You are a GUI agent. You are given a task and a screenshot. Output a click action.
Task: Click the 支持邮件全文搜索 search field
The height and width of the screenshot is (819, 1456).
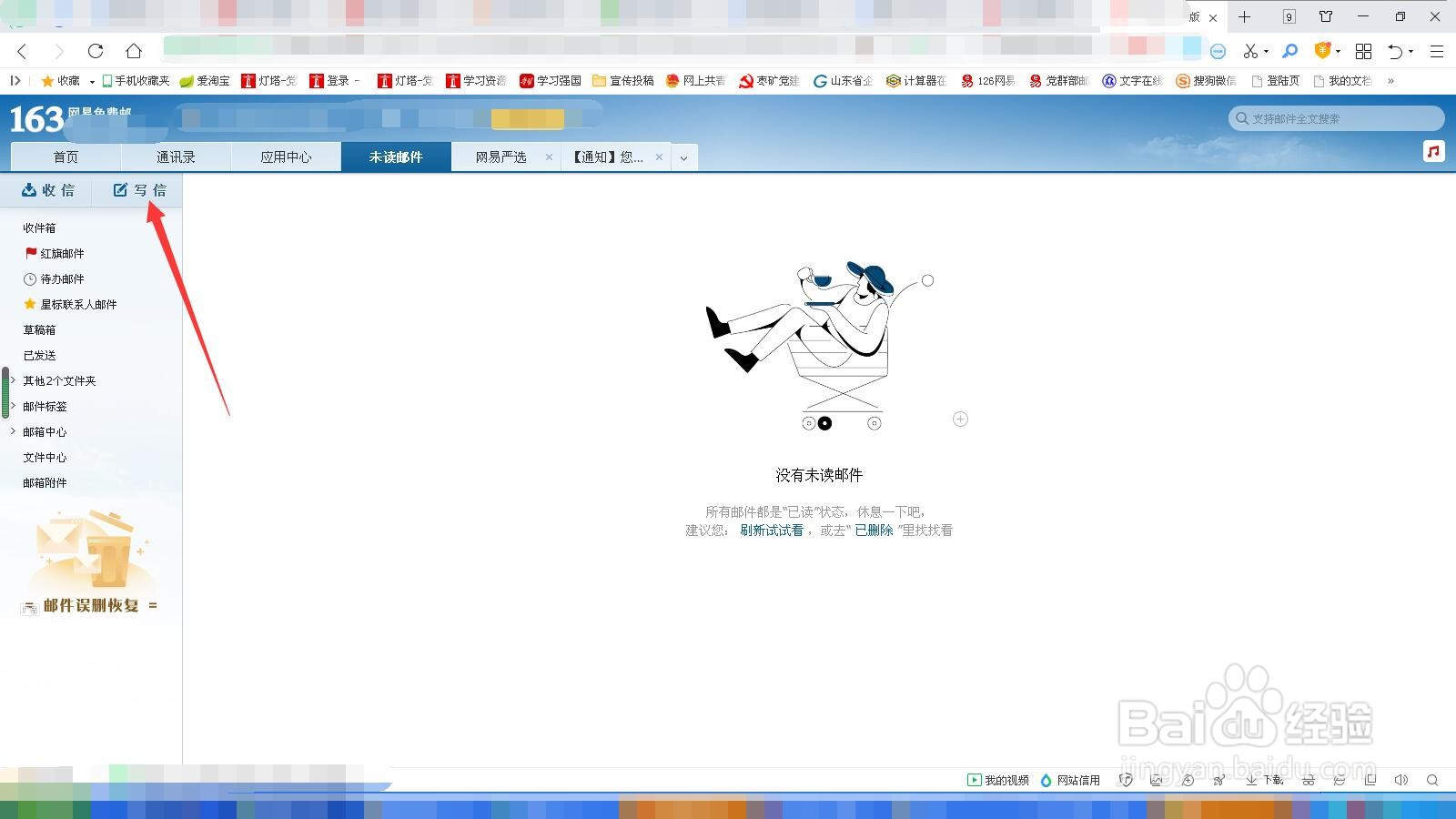[1336, 118]
